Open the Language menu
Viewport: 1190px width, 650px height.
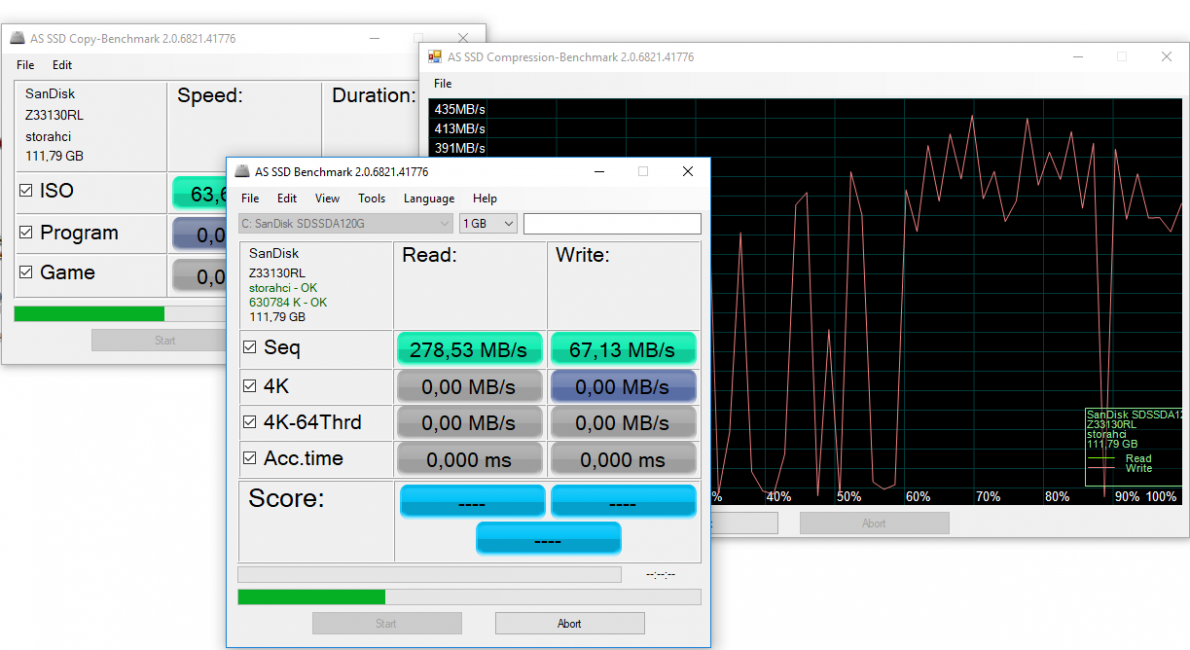pos(428,198)
